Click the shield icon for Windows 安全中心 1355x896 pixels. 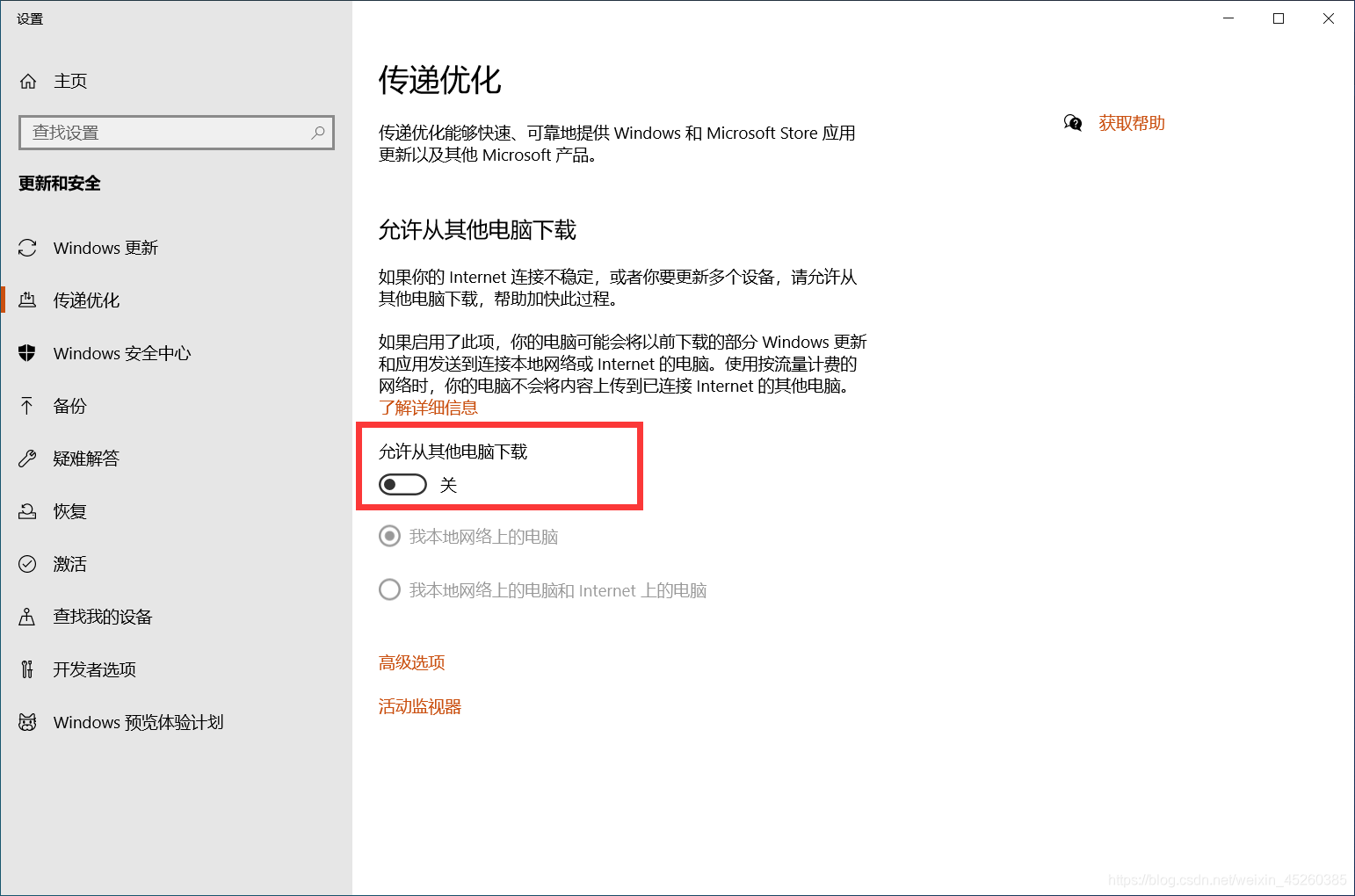click(x=27, y=353)
